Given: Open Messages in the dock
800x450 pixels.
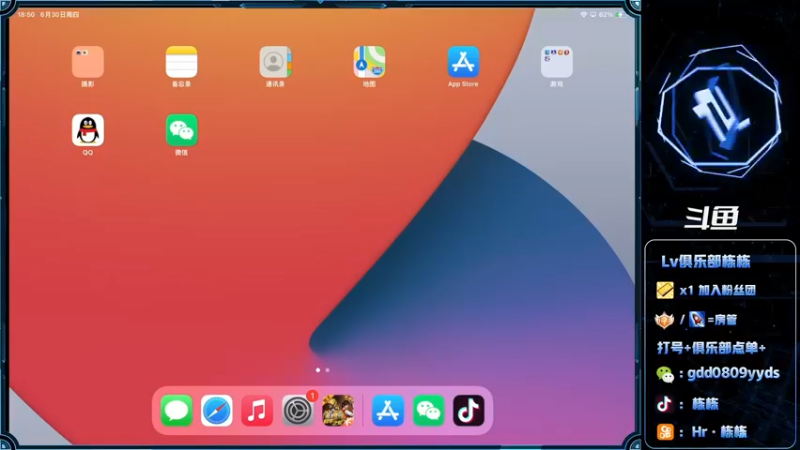Looking at the screenshot, I should click(177, 410).
